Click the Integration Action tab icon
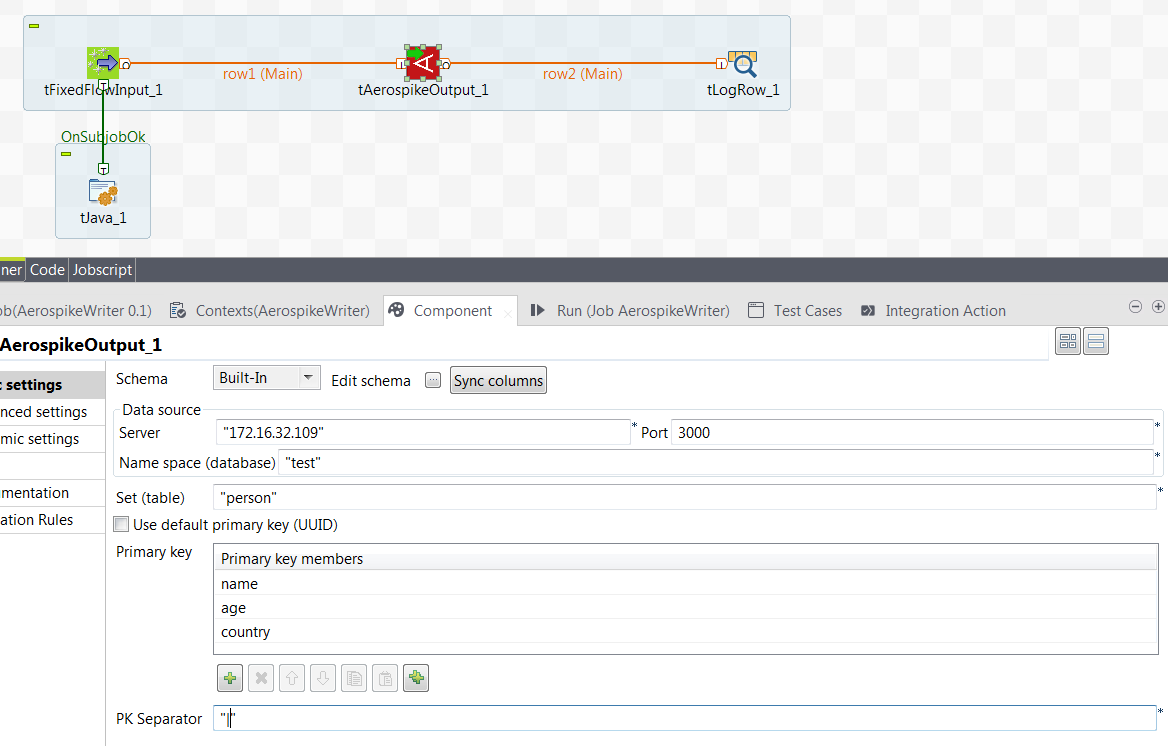The height and width of the screenshot is (746, 1168). (868, 311)
